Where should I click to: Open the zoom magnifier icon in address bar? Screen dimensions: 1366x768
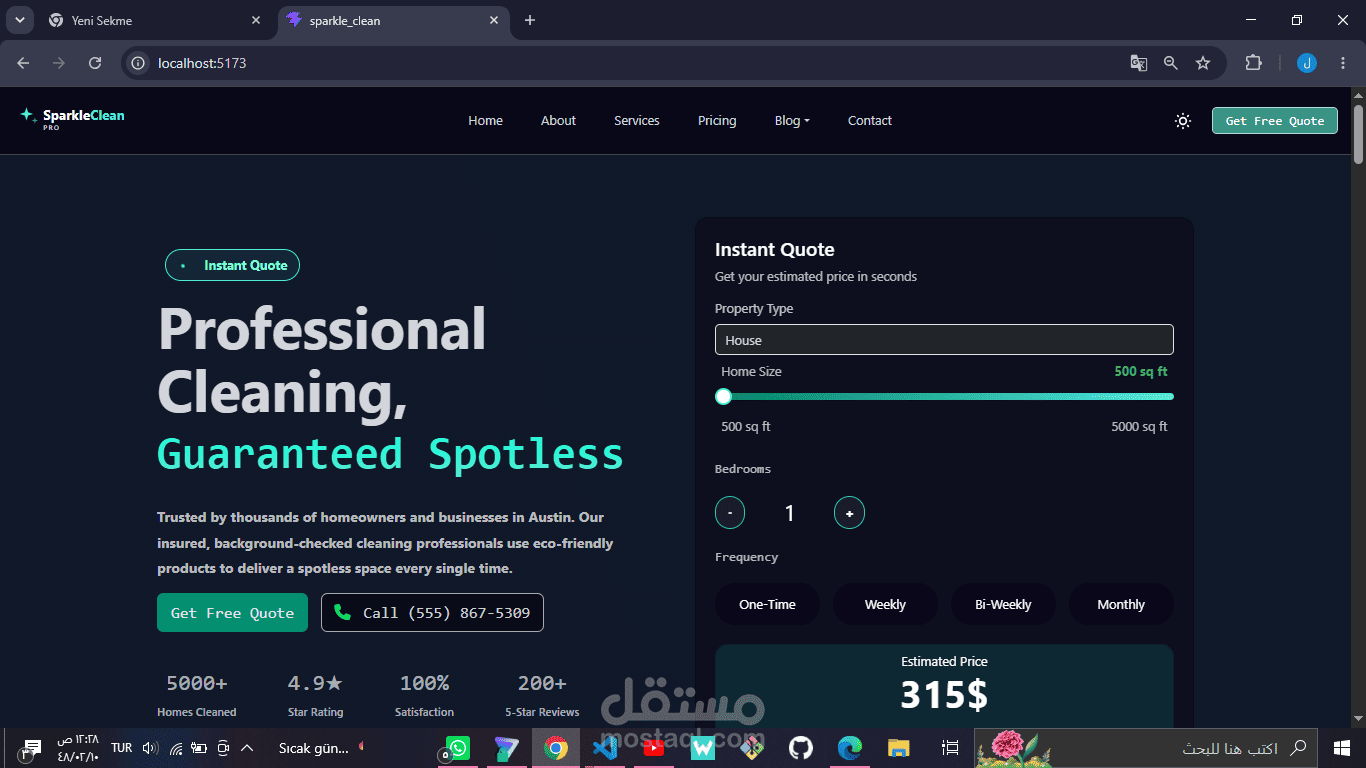point(1170,63)
